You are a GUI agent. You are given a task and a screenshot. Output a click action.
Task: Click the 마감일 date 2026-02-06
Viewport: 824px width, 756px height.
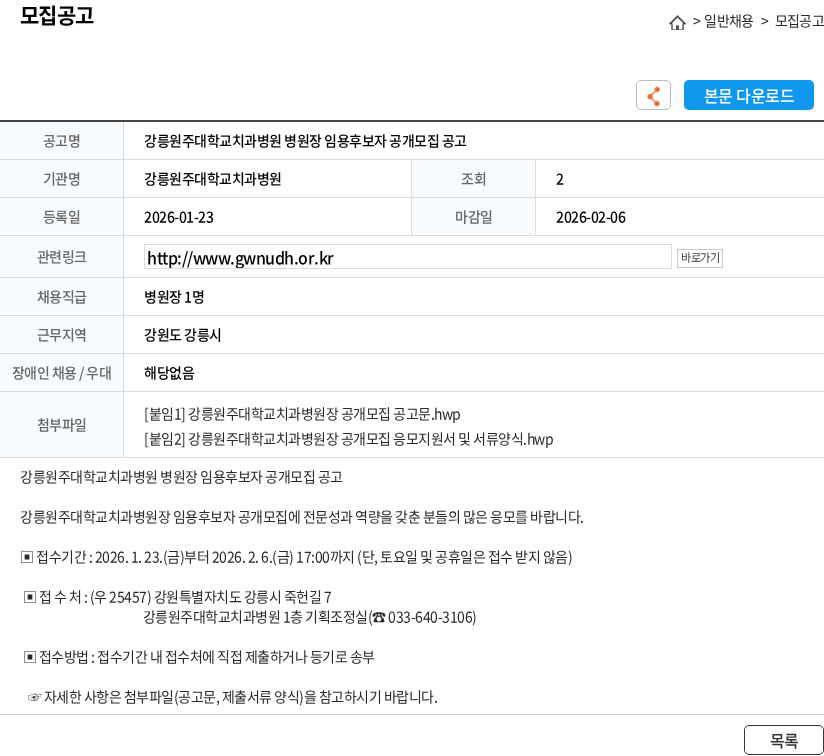[591, 218]
